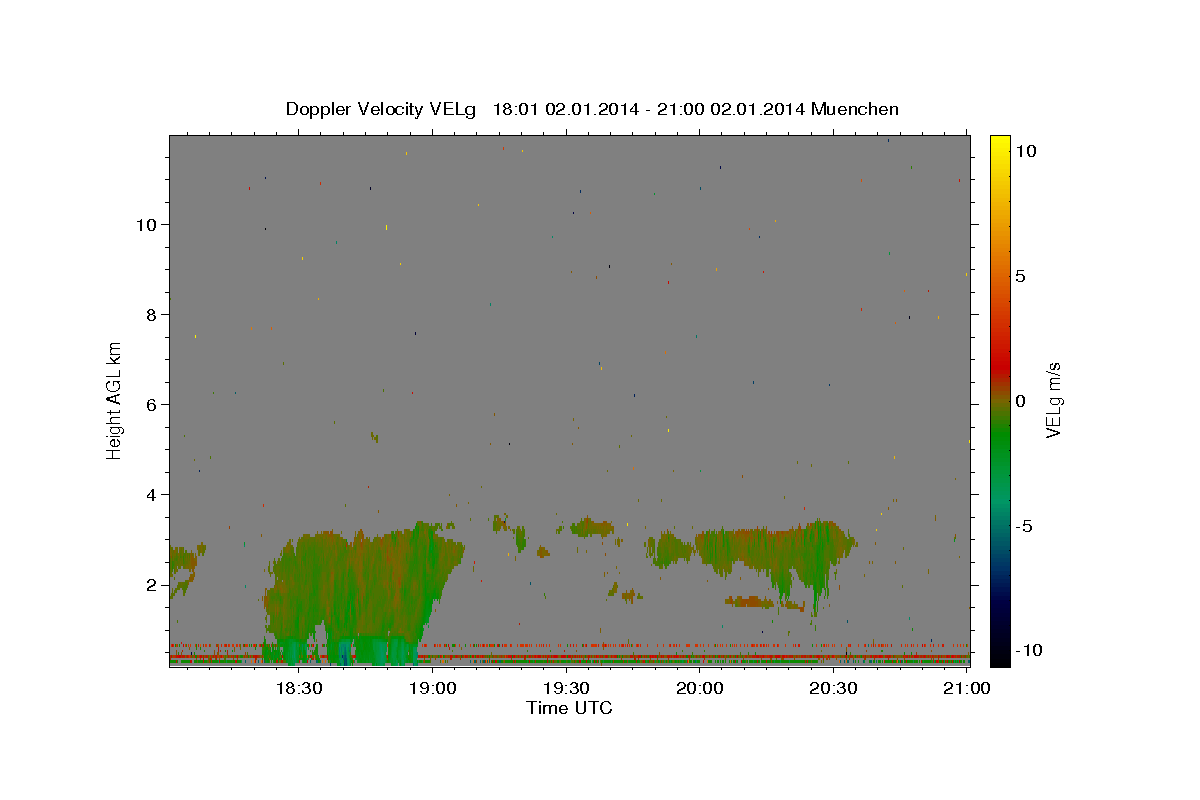The width and height of the screenshot is (1200, 800).
Task: Select the 20:00 time tick label
Action: pos(700,688)
